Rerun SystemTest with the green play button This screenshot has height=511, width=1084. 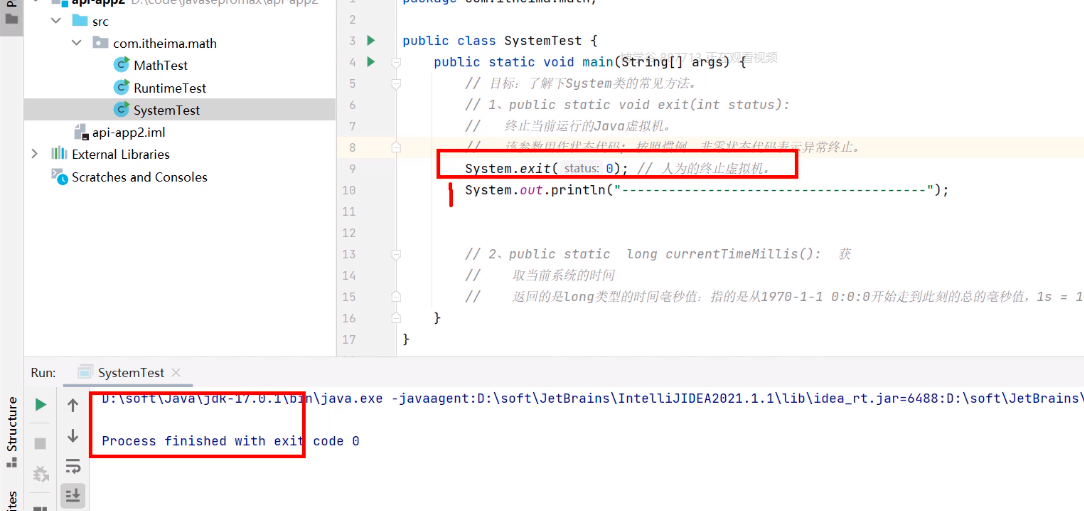[41, 405]
